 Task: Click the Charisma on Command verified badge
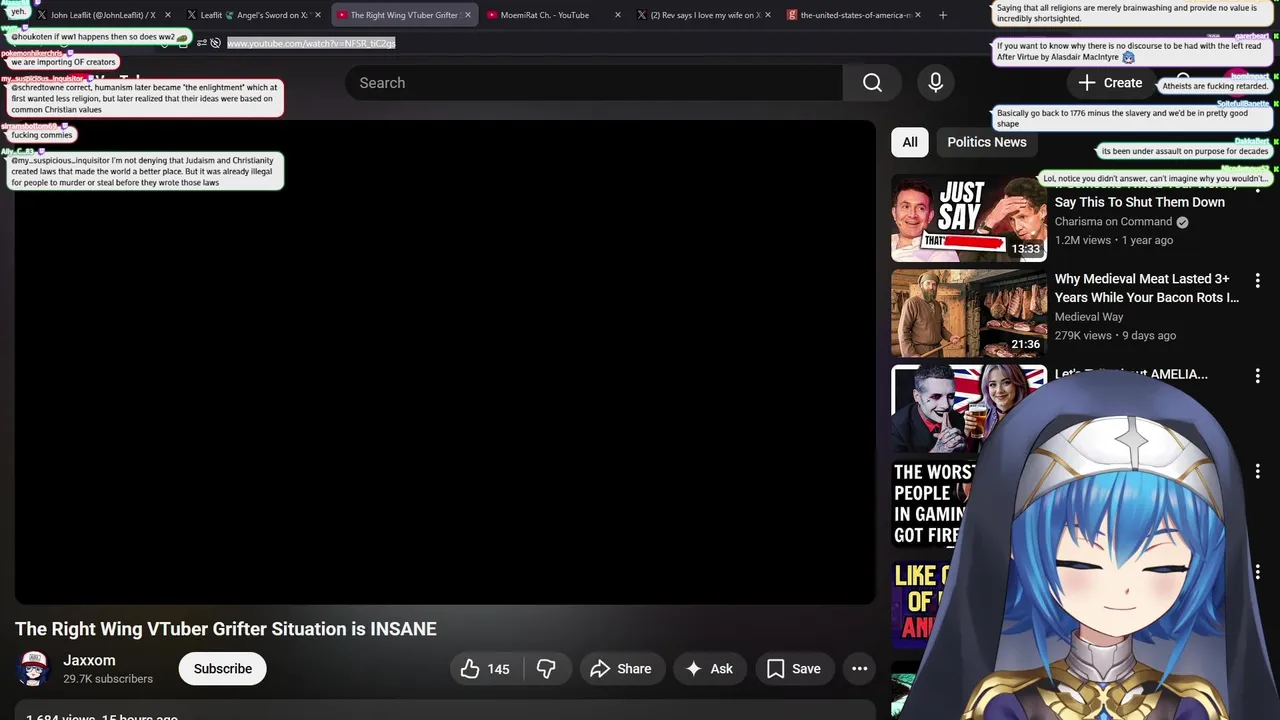[1182, 222]
